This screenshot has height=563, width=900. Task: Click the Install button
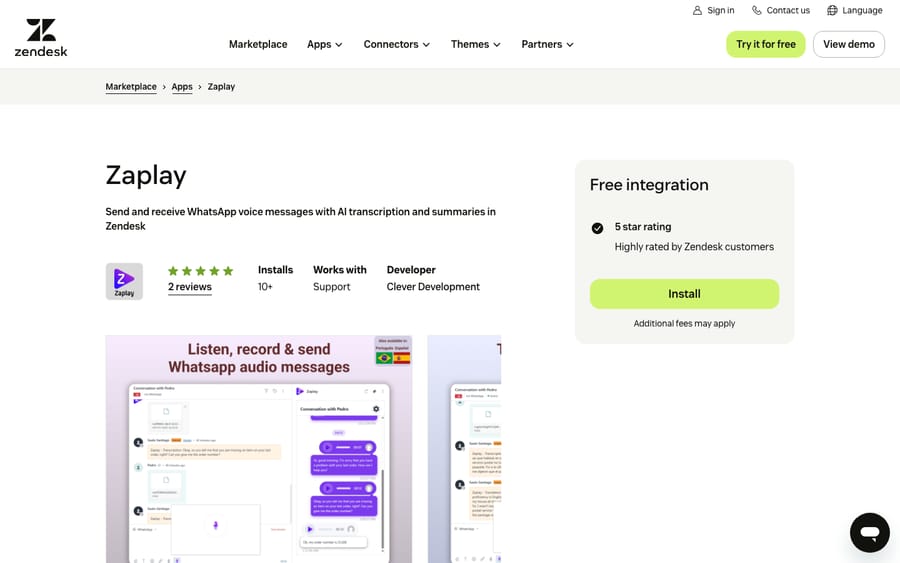pyautogui.click(x=684, y=294)
